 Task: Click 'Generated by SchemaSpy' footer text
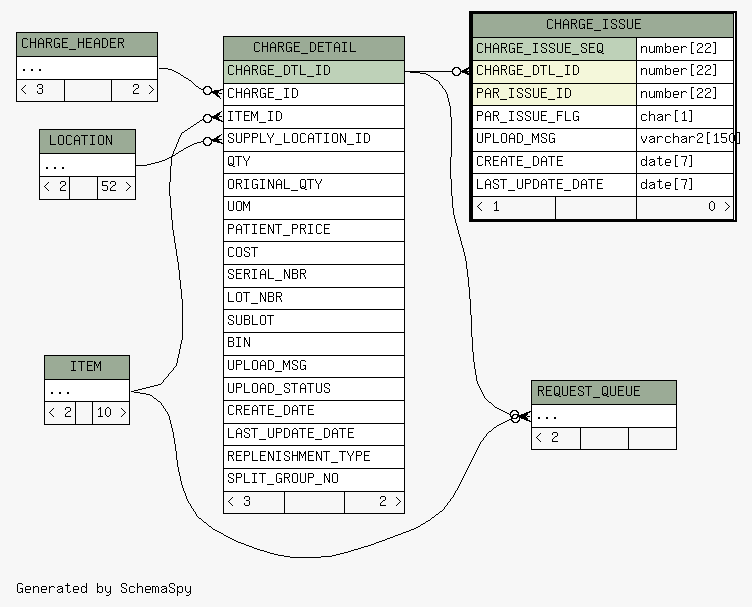(104, 588)
